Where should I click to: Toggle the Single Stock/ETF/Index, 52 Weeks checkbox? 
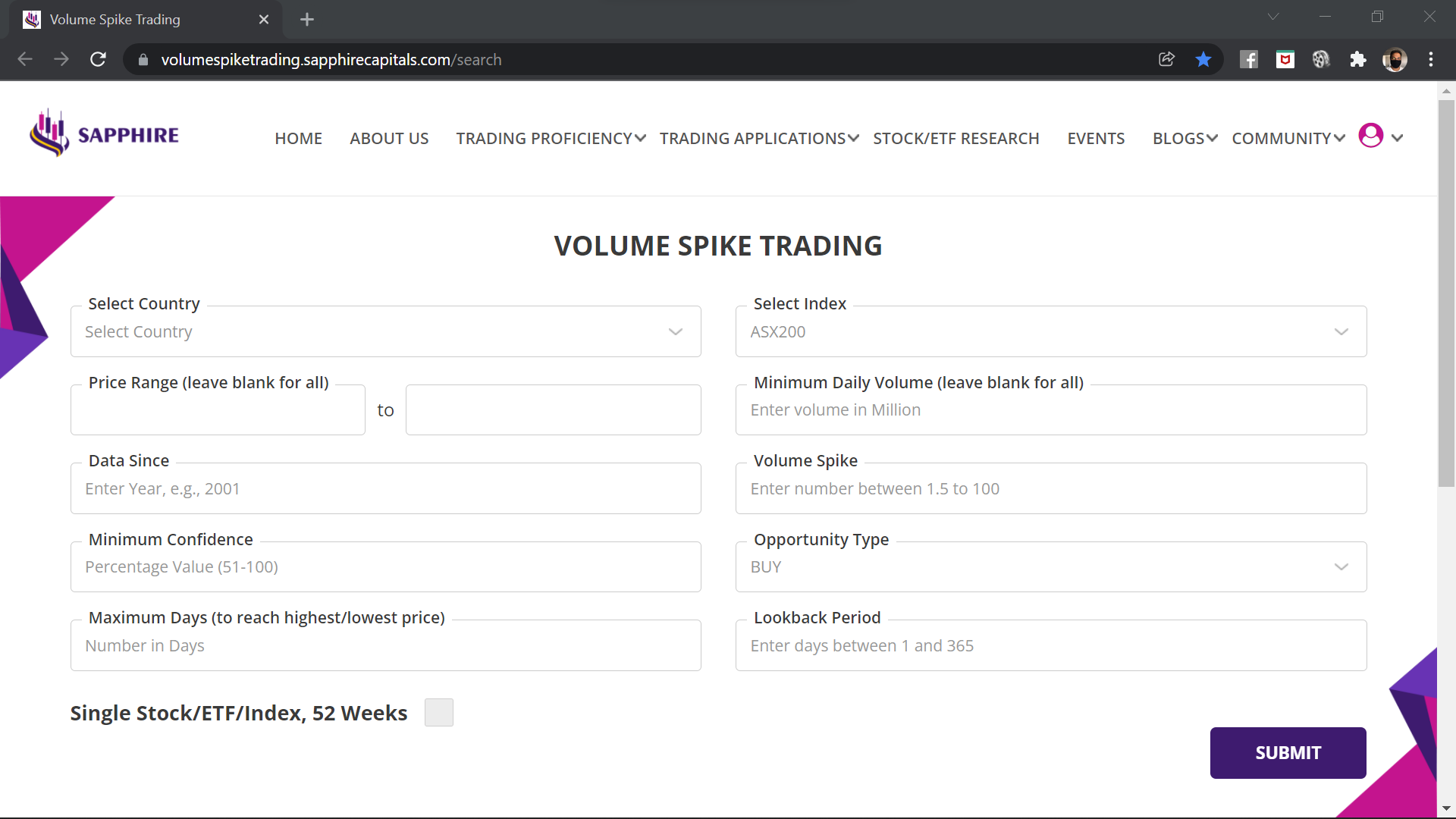(x=438, y=712)
